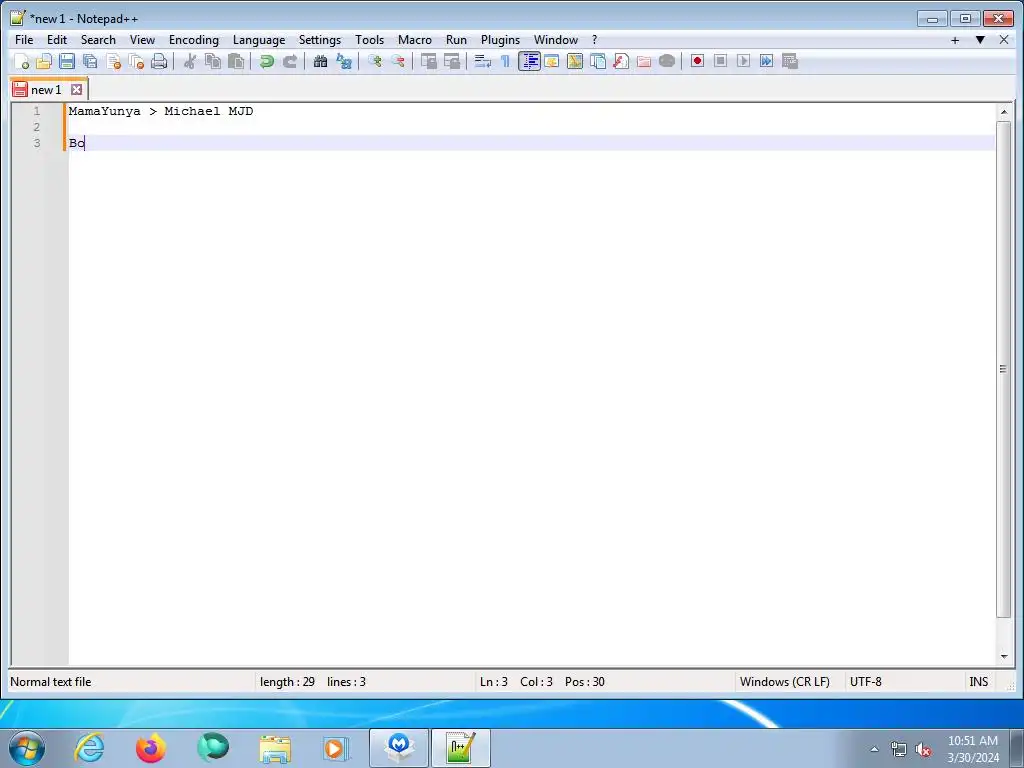
Task: Toggle the active Indent Guide button
Action: pos(529,61)
